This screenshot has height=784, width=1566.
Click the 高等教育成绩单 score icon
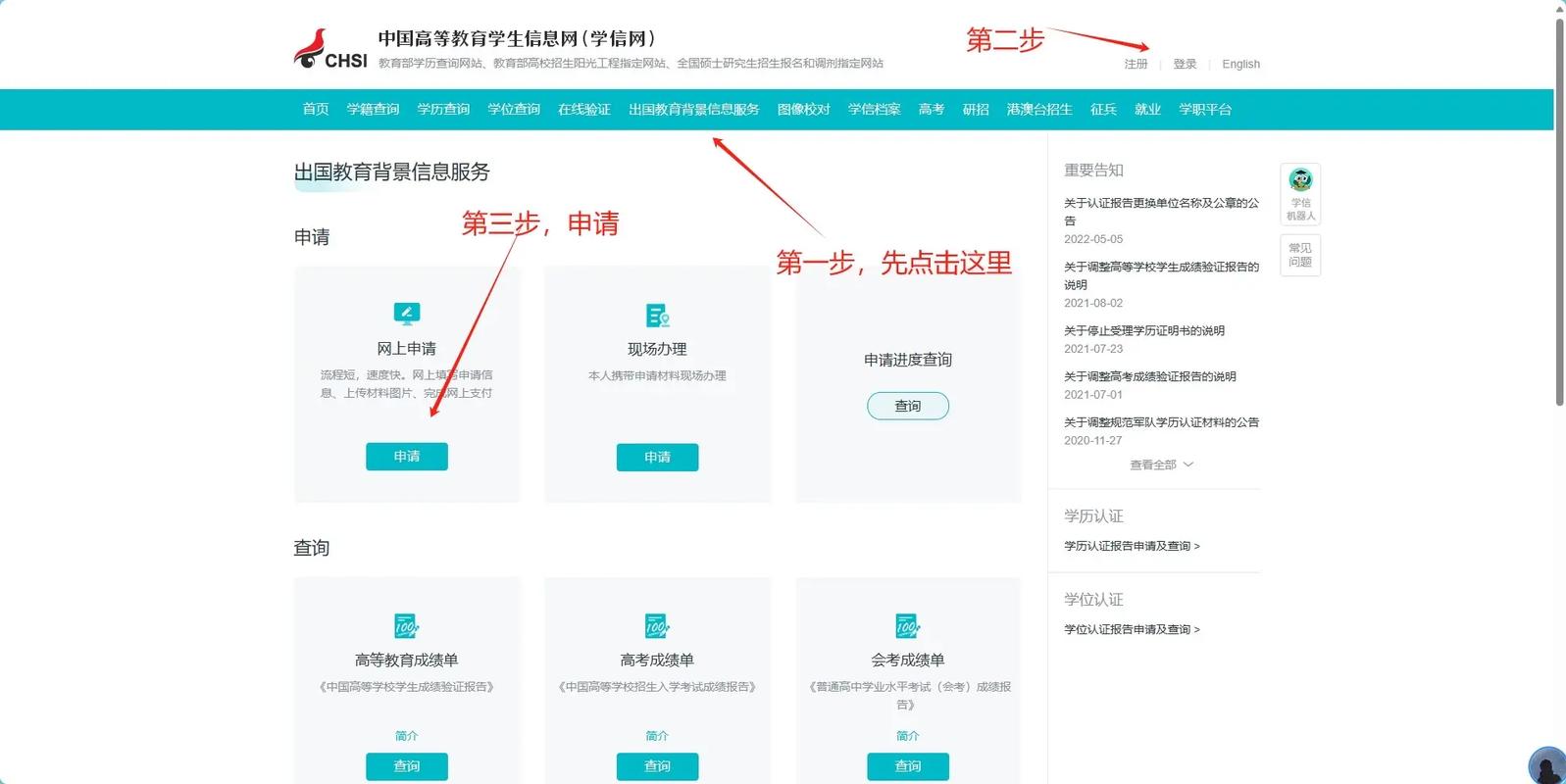click(x=406, y=625)
